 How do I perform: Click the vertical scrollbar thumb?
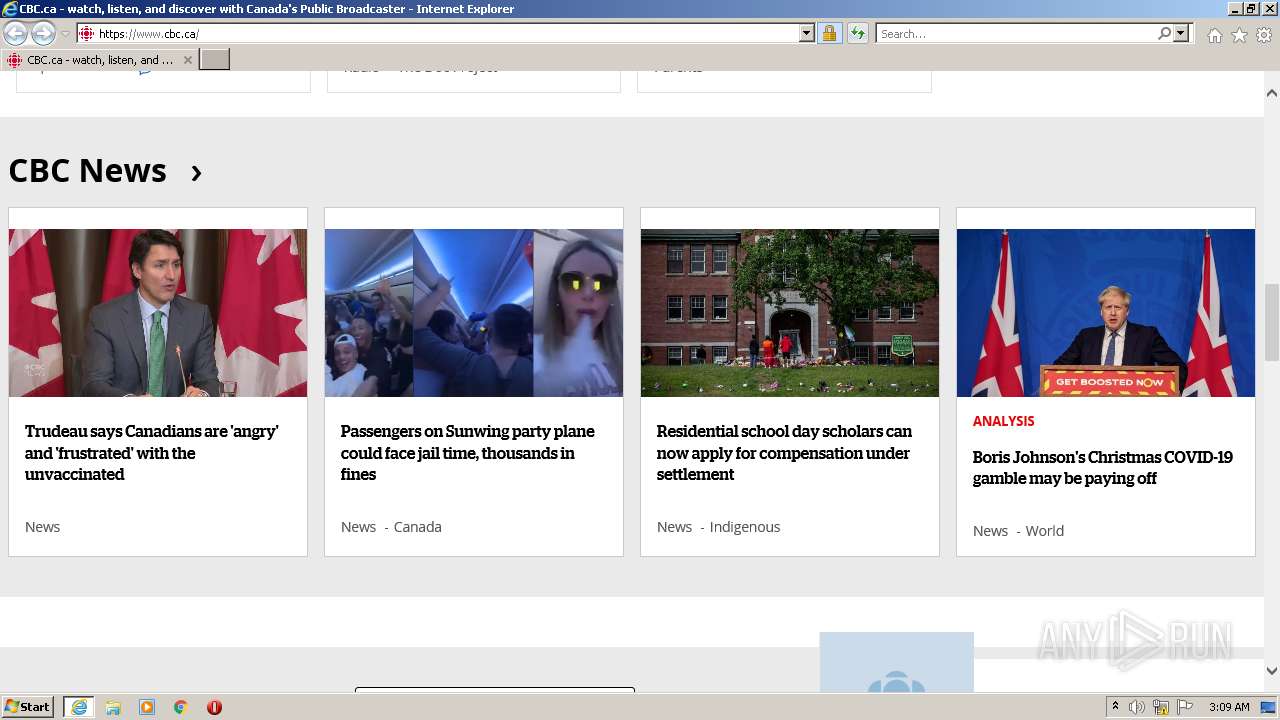(1272, 321)
